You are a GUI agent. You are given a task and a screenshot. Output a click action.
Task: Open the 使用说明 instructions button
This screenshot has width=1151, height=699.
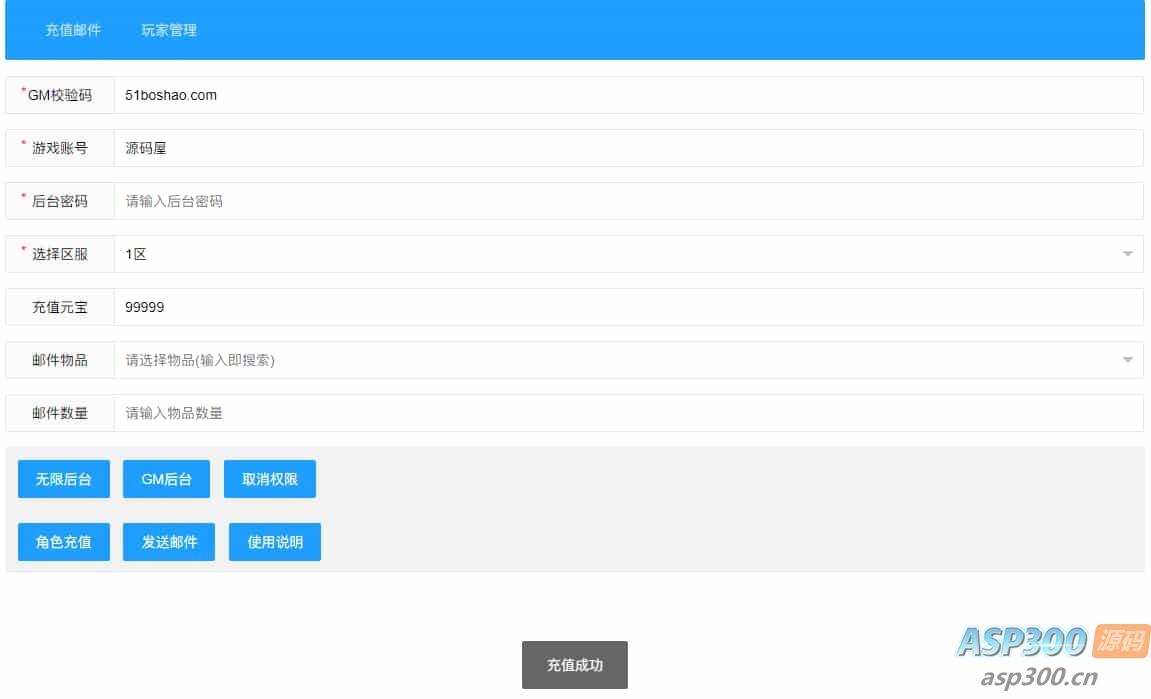point(275,542)
